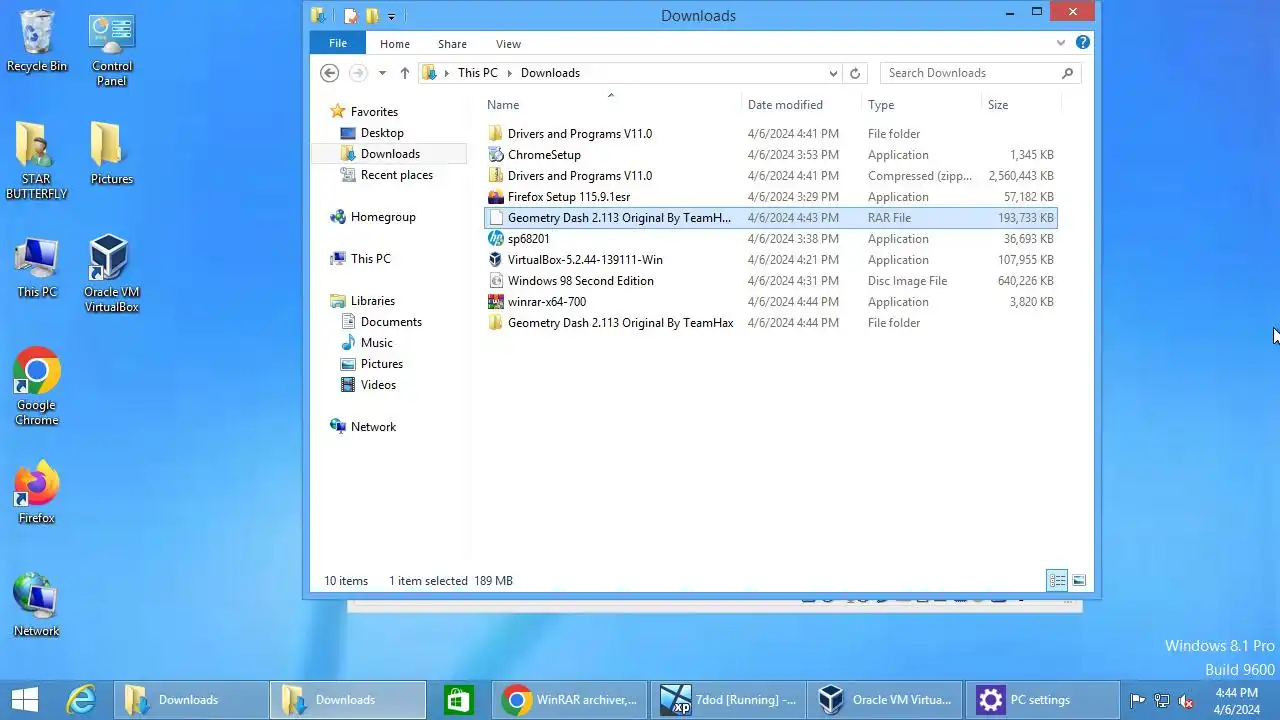
Task: Open Customize Quick Access Toolbar dropdown
Action: coord(391,16)
